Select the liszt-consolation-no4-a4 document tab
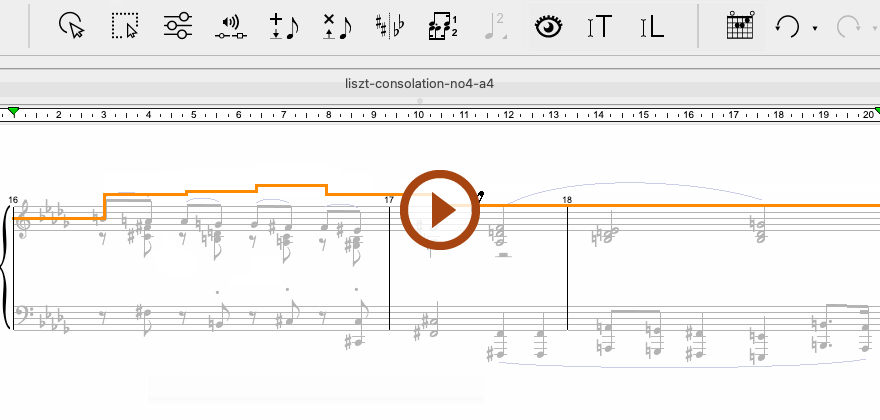Screen dimensions: 880x420 click(419, 84)
